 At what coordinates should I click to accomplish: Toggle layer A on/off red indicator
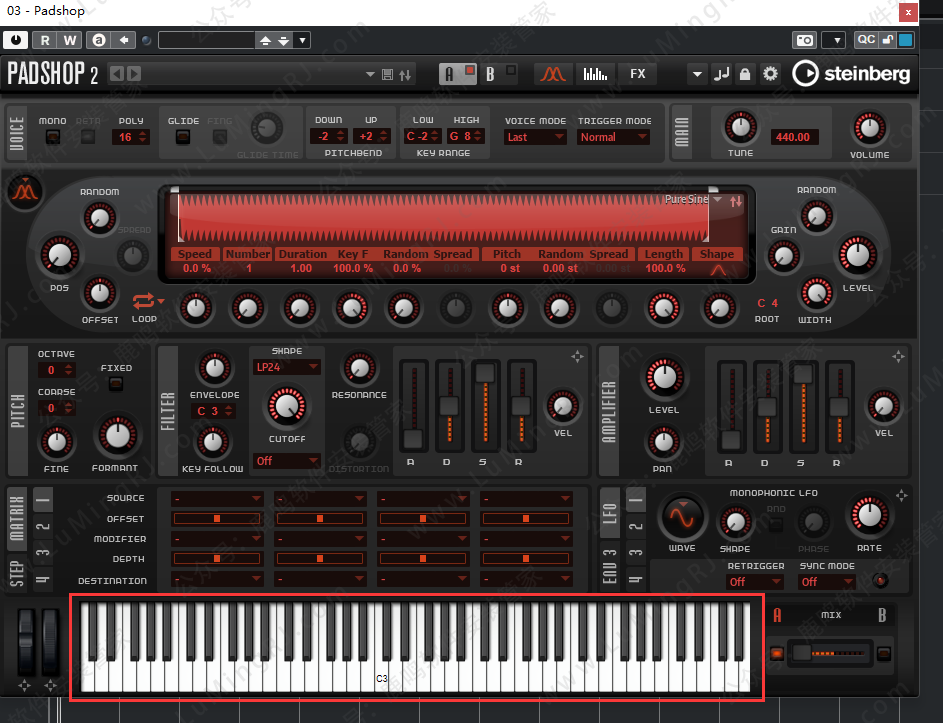[470, 70]
